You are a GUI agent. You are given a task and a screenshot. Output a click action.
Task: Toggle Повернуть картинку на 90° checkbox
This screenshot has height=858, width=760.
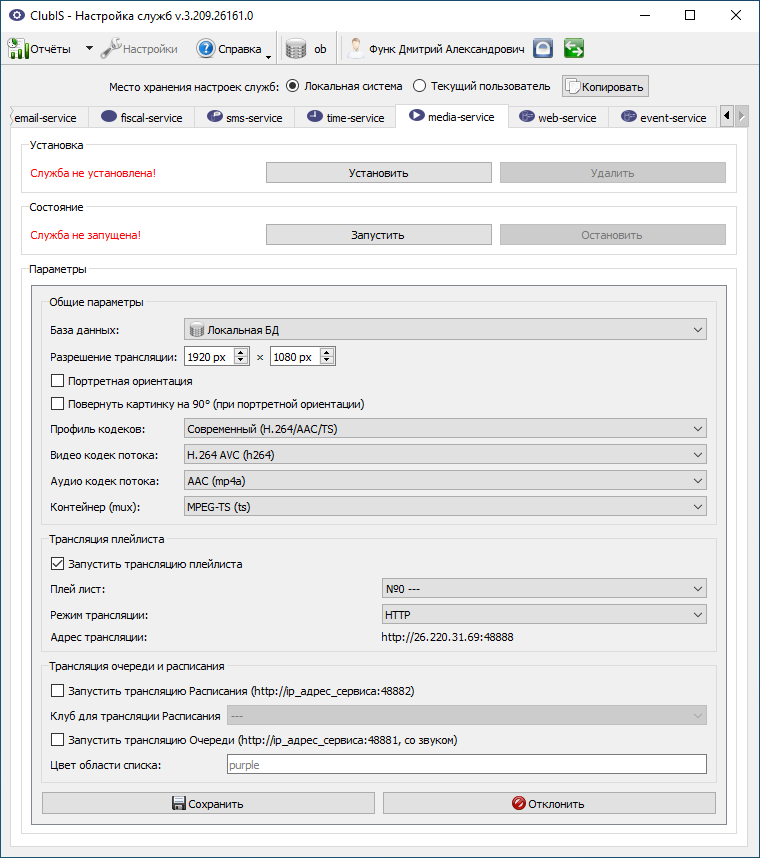[57, 404]
